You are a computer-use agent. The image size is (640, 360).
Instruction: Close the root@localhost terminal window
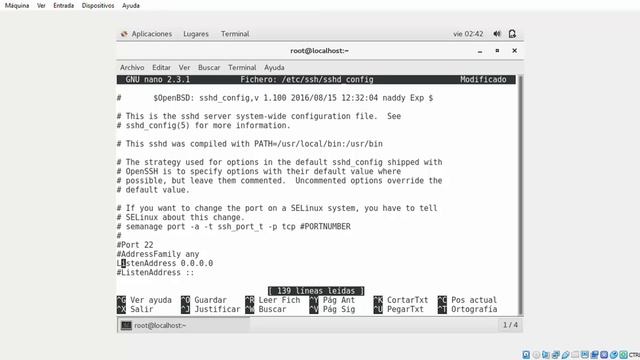[x=514, y=51]
